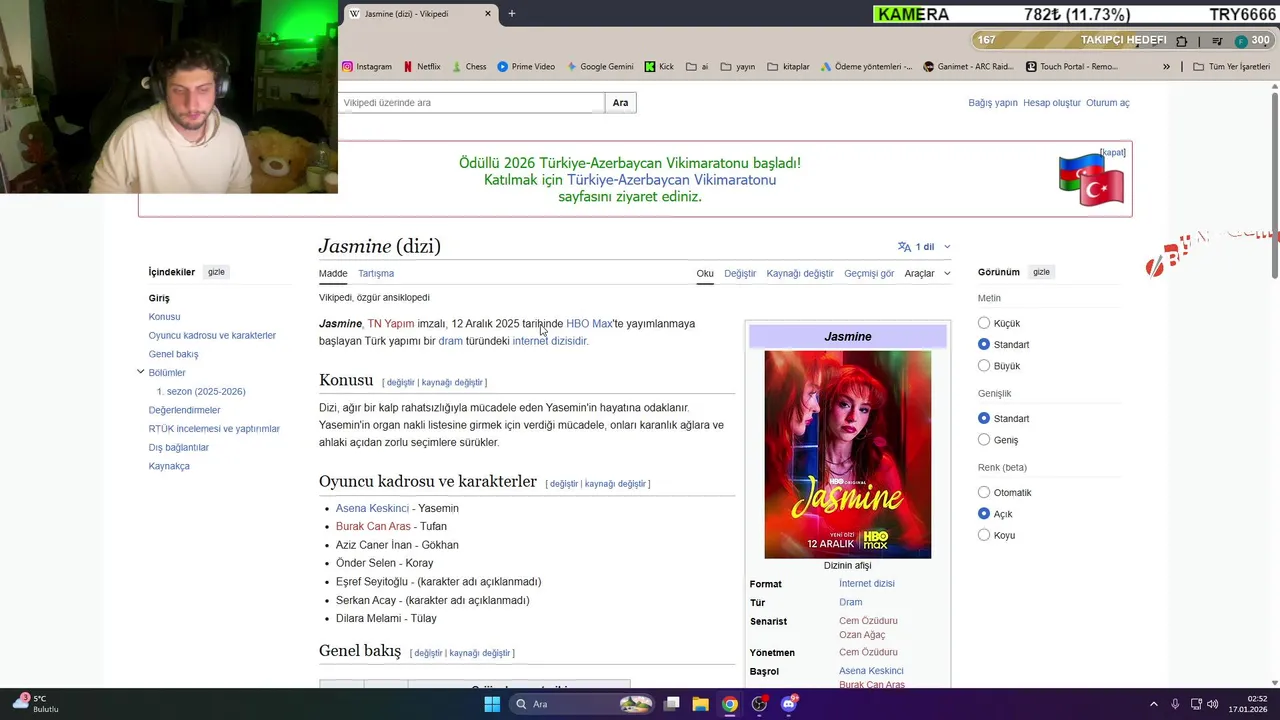Click the Ara search button
1280x720 pixels.
[620, 103]
